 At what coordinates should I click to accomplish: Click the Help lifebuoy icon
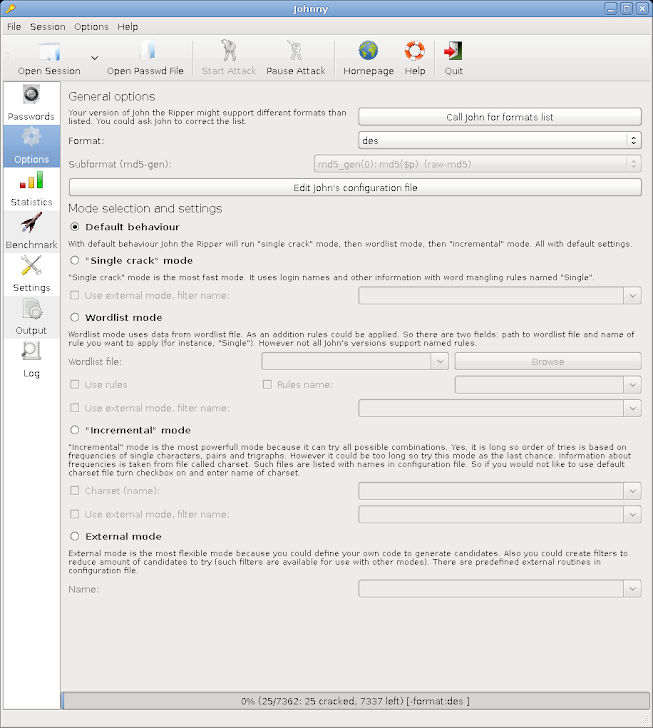pos(415,51)
